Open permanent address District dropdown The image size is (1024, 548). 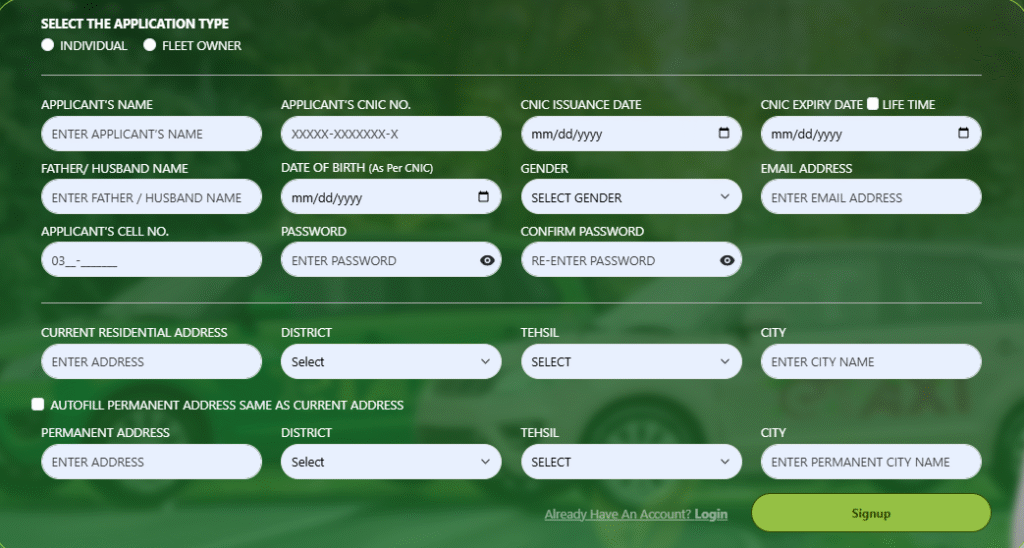pos(391,462)
